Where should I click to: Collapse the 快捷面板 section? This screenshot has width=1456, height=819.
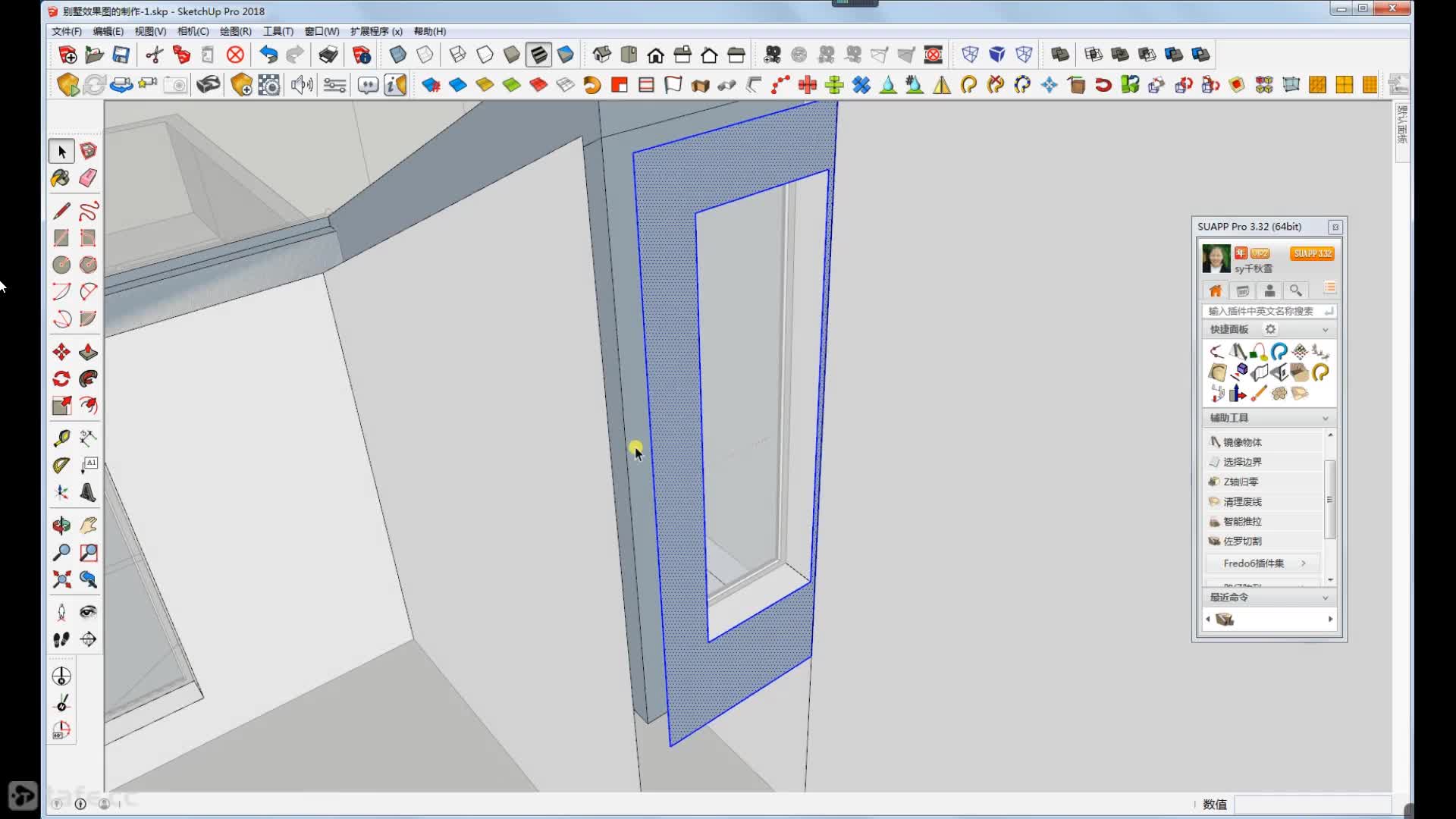click(1326, 330)
